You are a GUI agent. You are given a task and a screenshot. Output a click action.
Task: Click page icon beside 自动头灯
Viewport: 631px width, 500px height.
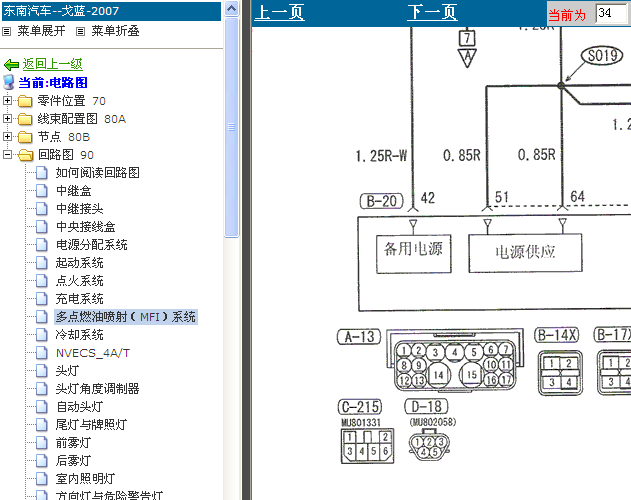tap(42, 407)
